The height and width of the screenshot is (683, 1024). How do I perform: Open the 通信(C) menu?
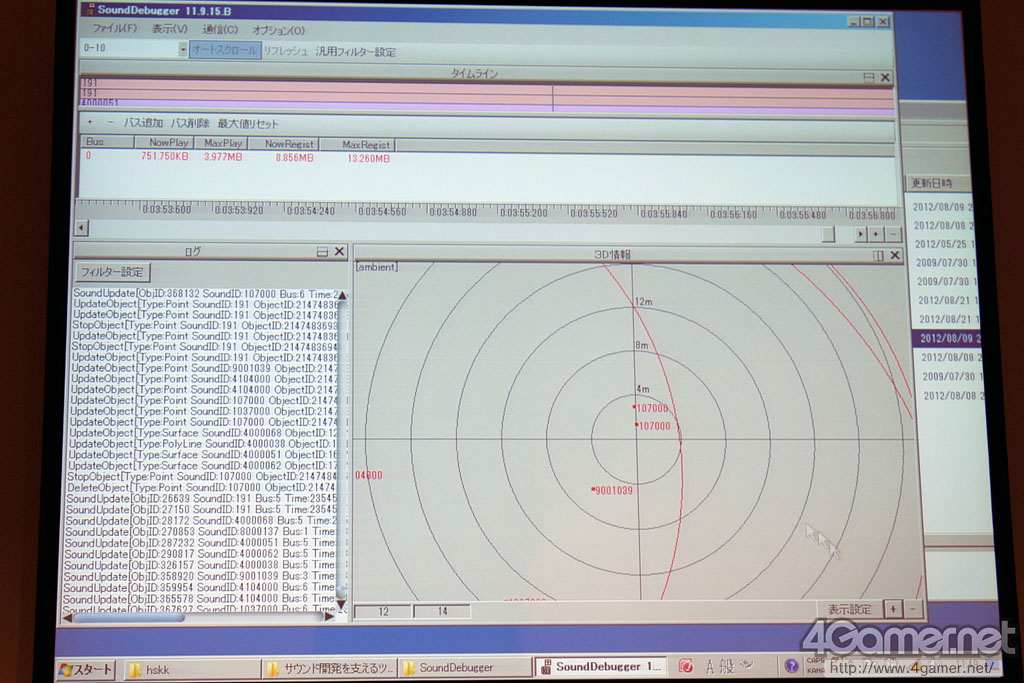coord(219,29)
